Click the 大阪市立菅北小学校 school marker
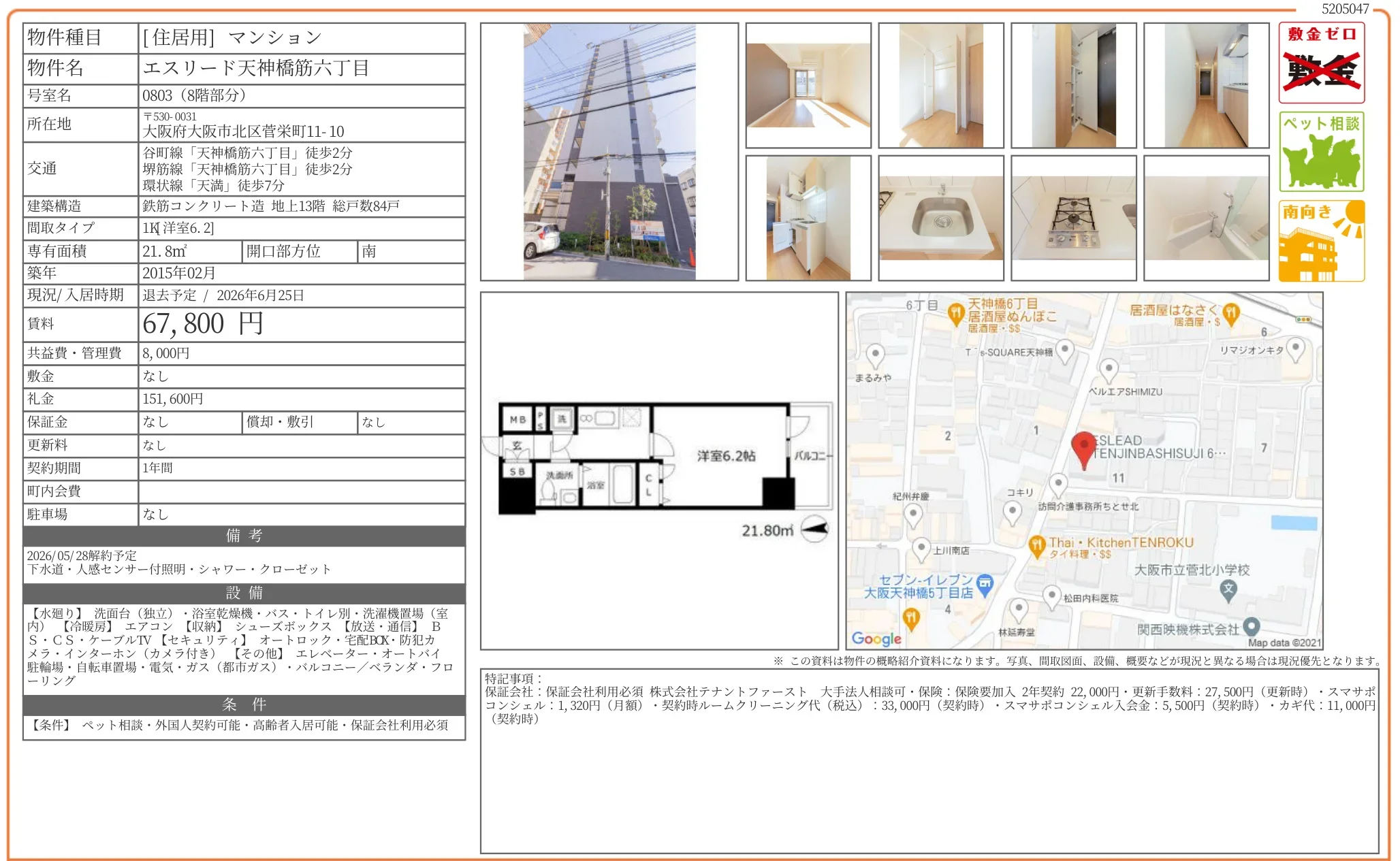The width and height of the screenshot is (1400, 861). (x=1228, y=589)
